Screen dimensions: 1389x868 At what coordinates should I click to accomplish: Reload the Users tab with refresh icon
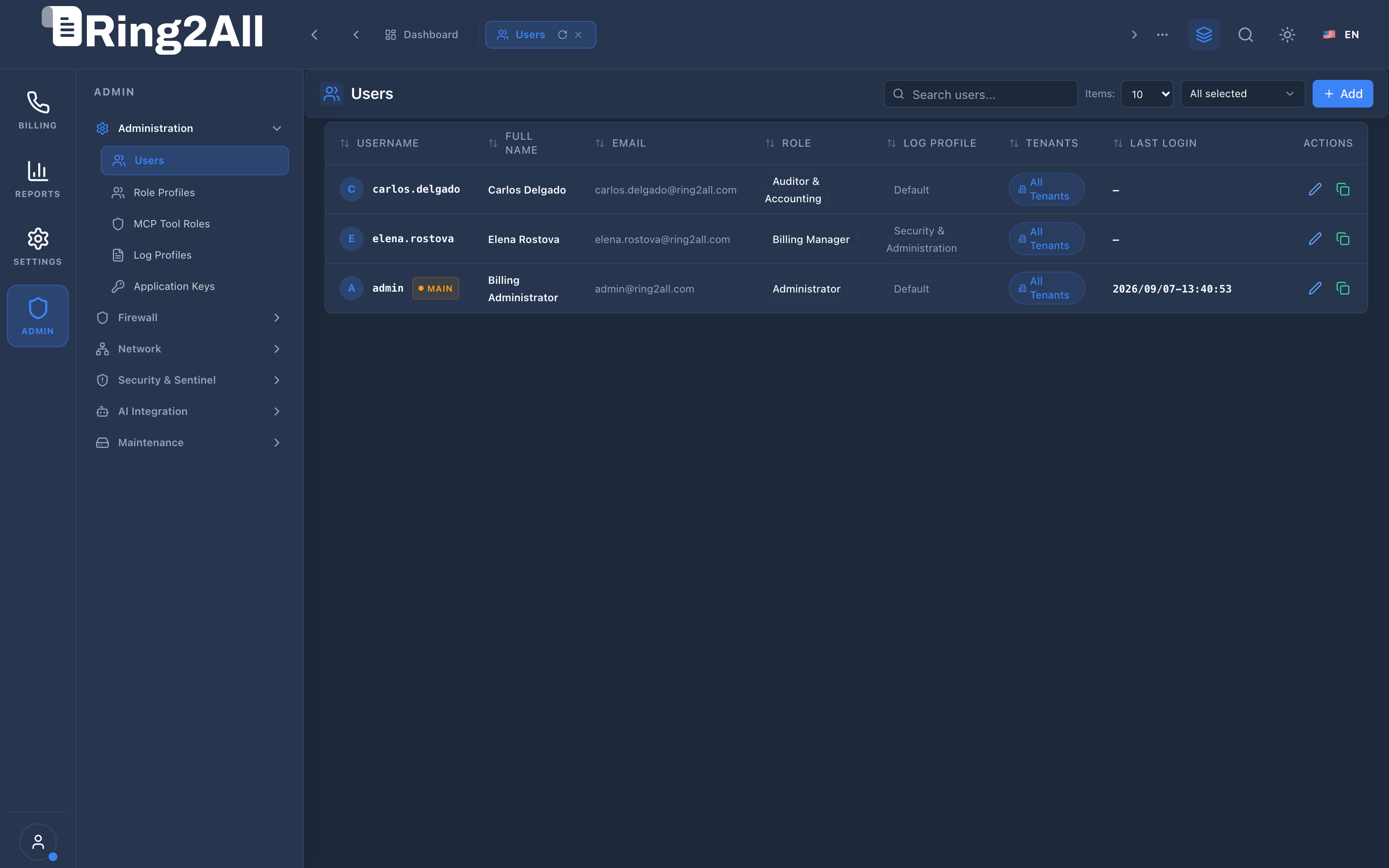[563, 35]
